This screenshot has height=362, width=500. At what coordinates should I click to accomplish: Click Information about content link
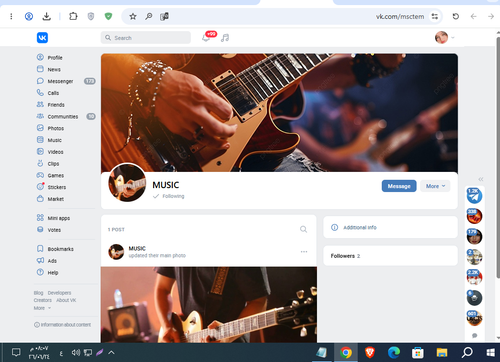pyautogui.click(x=62, y=325)
